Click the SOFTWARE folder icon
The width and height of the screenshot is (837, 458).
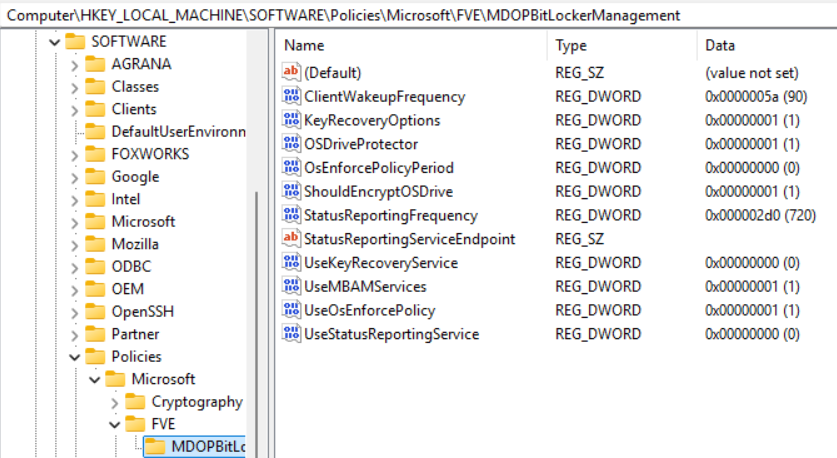pyautogui.click(x=75, y=42)
